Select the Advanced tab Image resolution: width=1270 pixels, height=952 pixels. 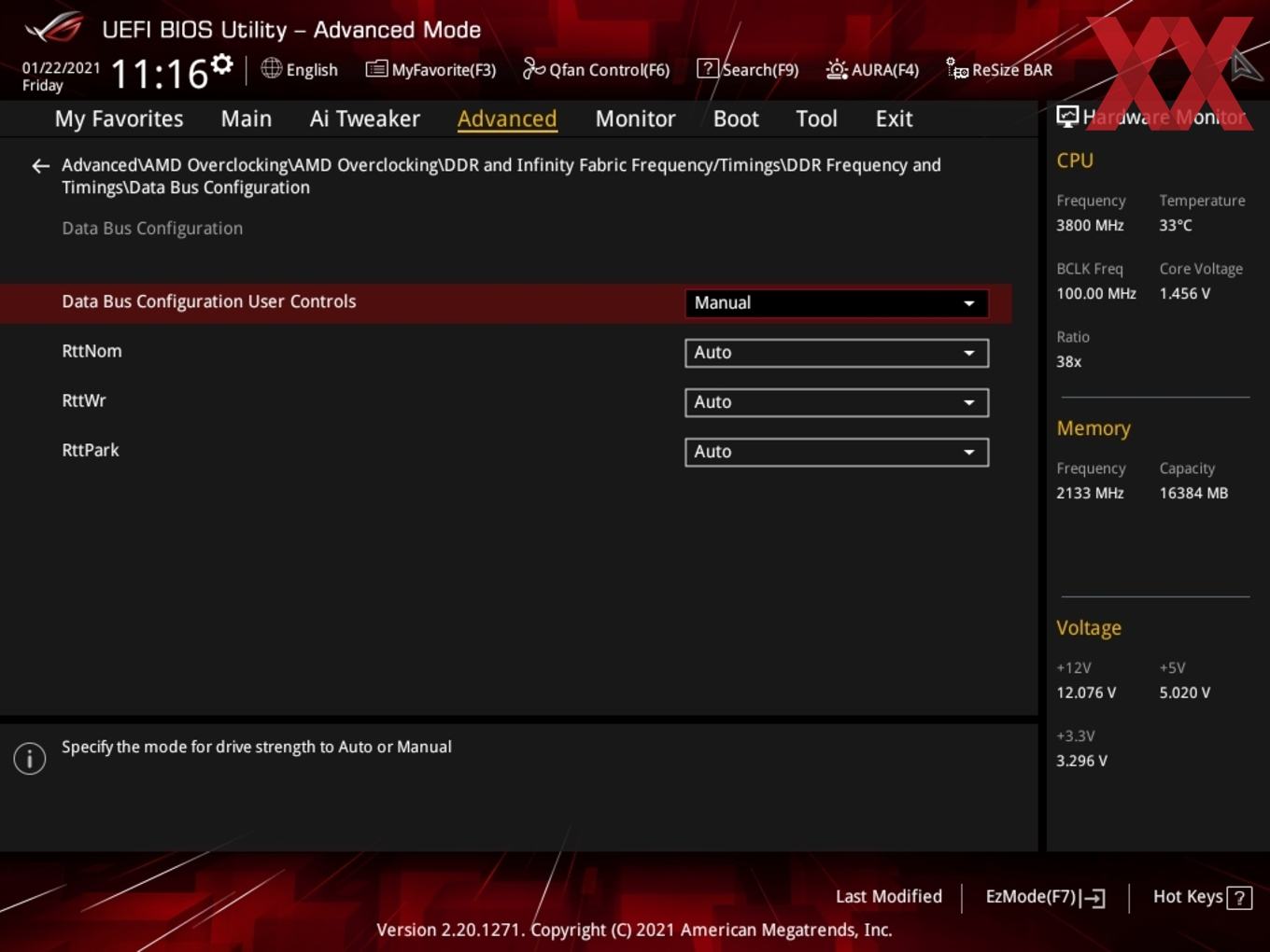507,119
